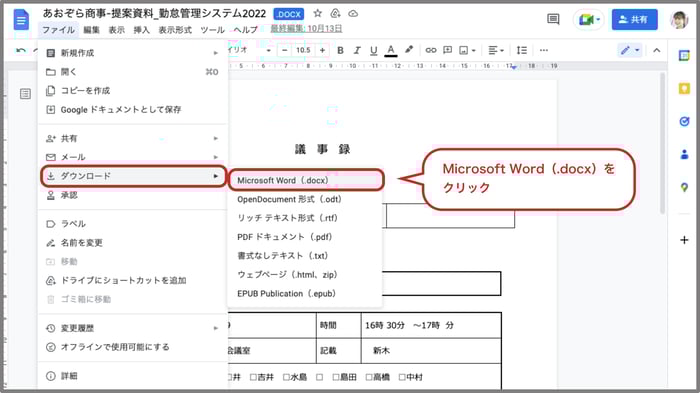
Task: Select OpenDocument 形式 (.odt)
Action: (305, 200)
